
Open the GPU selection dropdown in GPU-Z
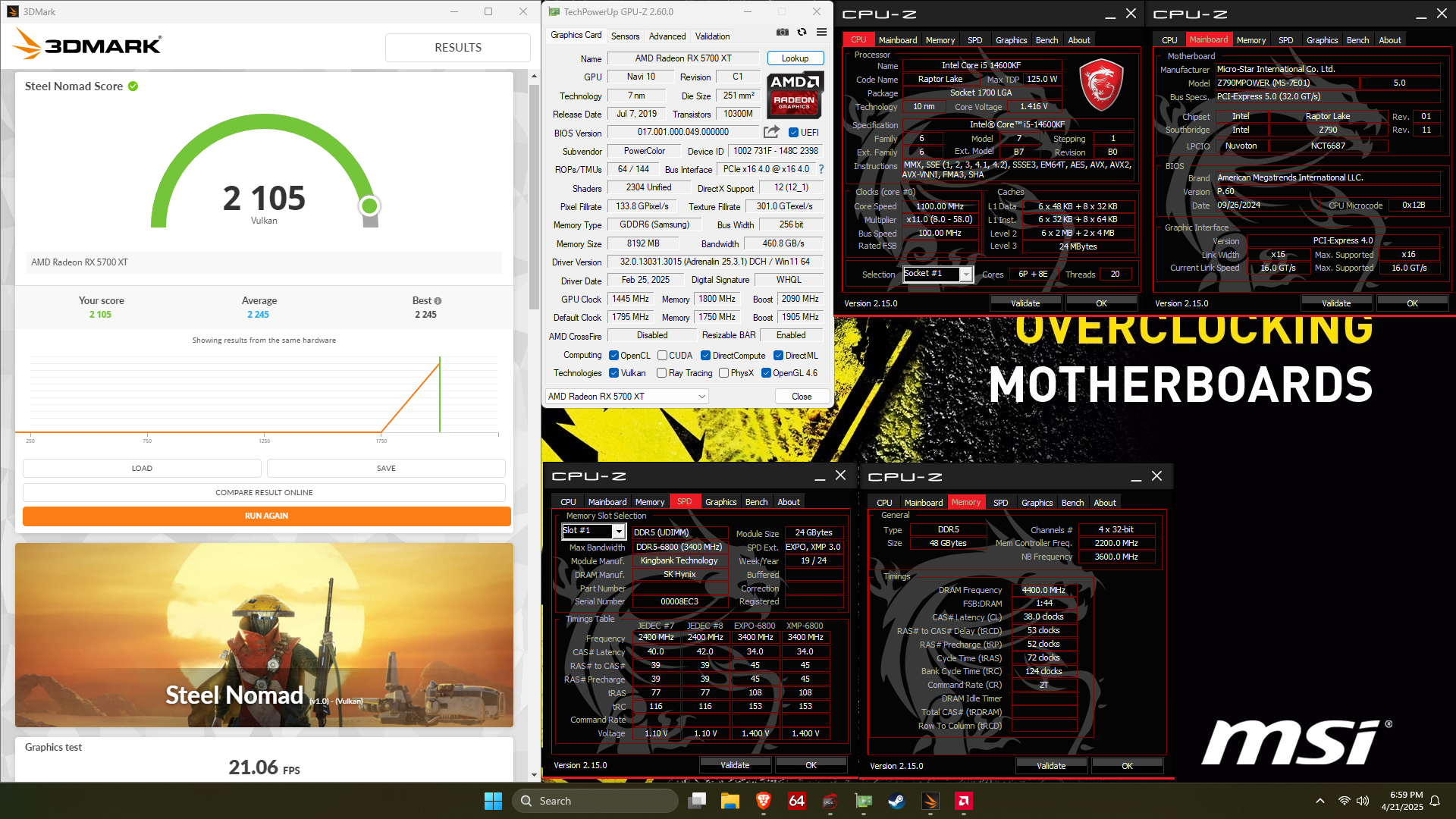pos(626,397)
